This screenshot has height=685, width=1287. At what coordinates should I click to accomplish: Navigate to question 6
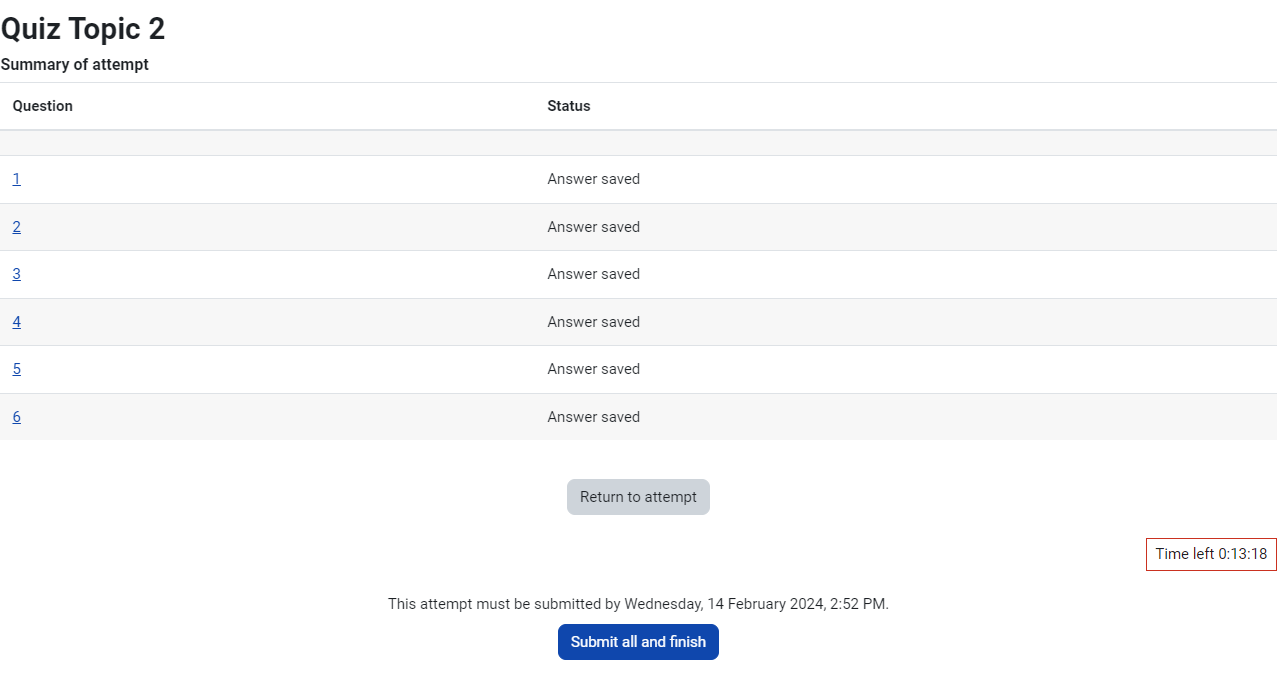pos(16,417)
